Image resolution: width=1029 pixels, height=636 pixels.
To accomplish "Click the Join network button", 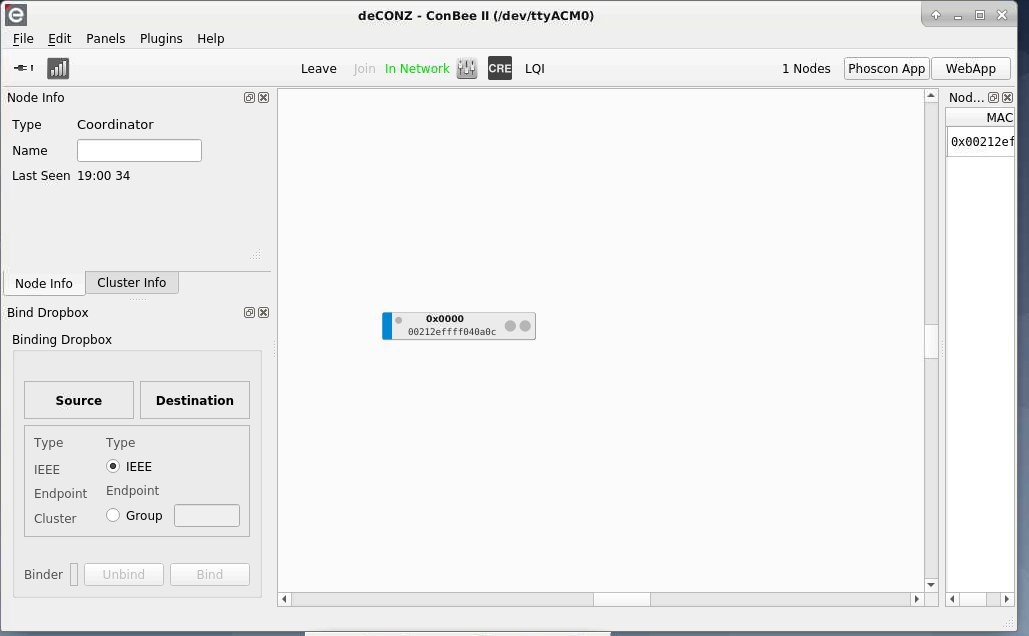I will [x=364, y=68].
